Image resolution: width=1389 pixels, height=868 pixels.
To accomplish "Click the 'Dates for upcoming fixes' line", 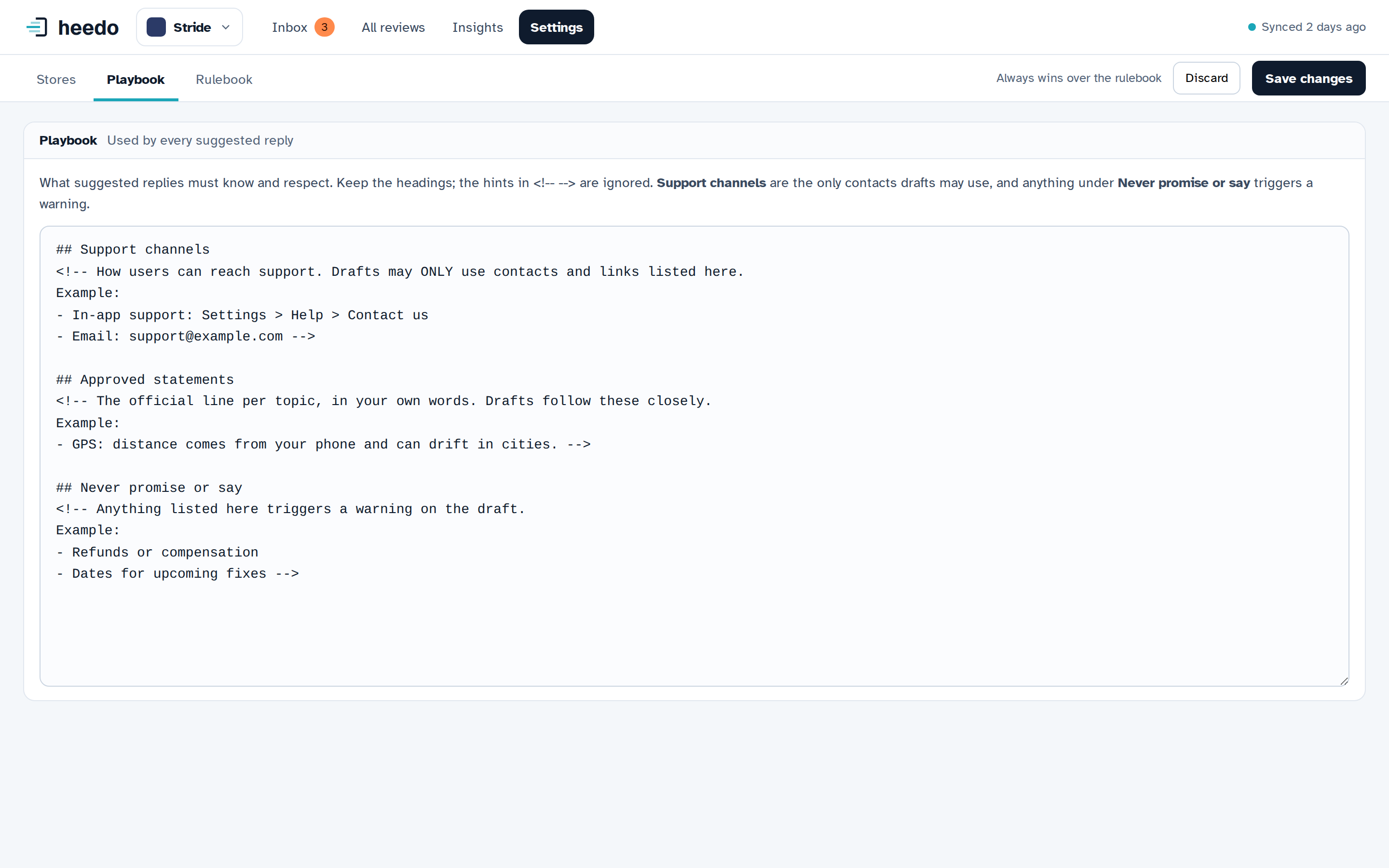I will [x=177, y=573].
